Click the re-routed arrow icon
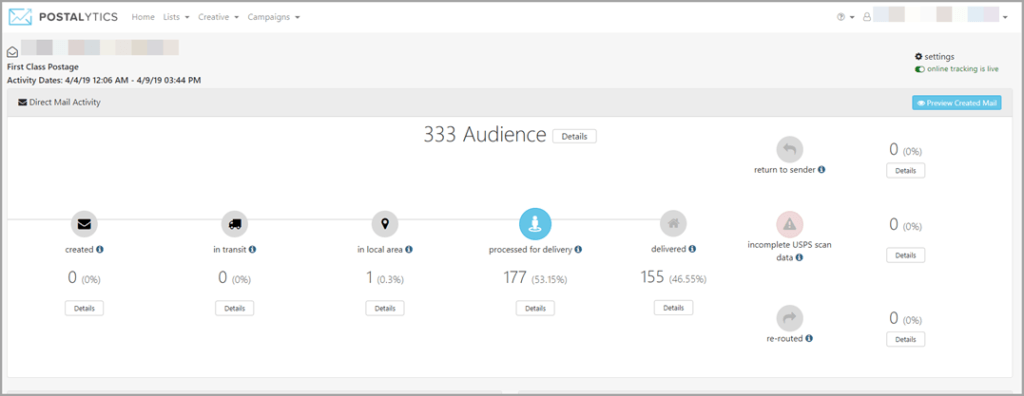Viewport: 1024px width, 396px height. 790,318
